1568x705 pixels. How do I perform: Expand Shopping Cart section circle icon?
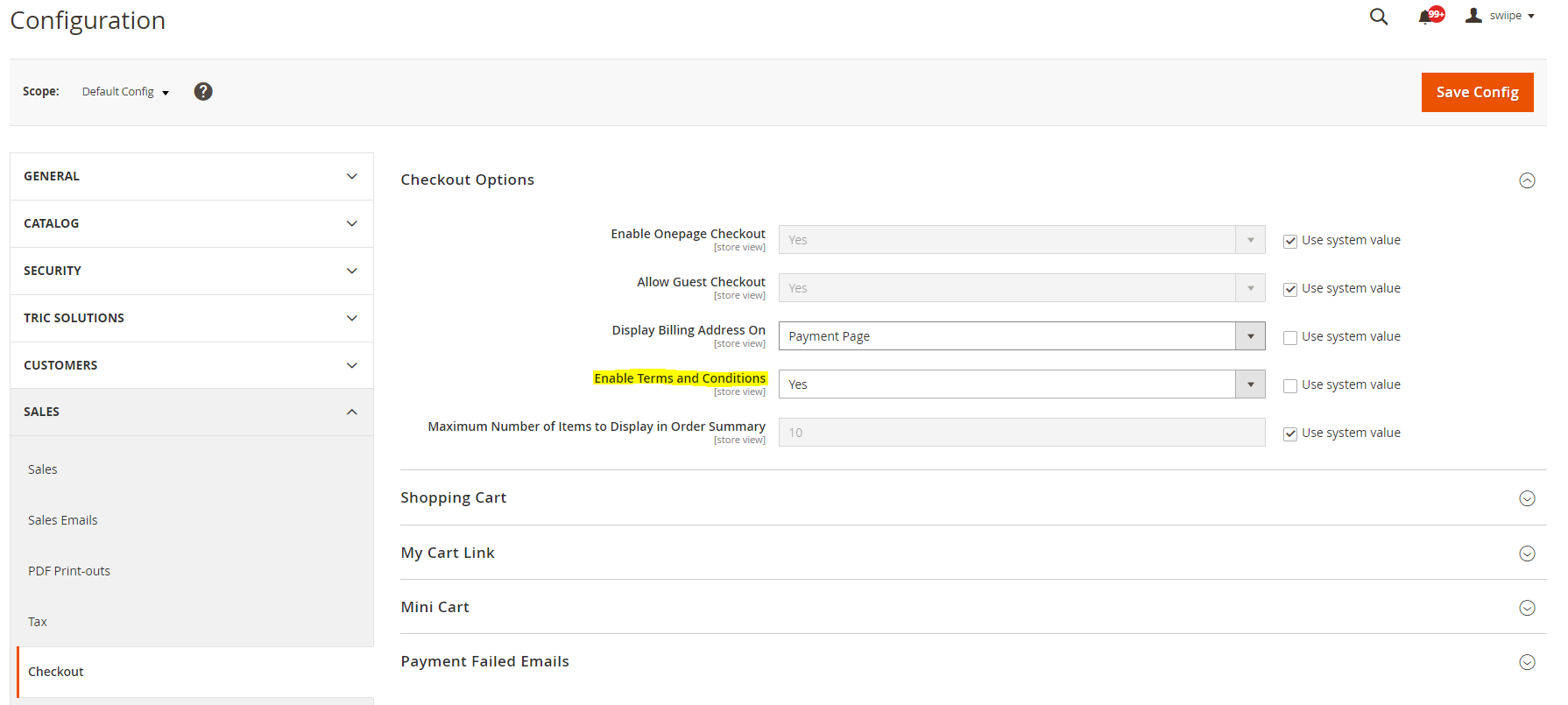click(x=1527, y=498)
